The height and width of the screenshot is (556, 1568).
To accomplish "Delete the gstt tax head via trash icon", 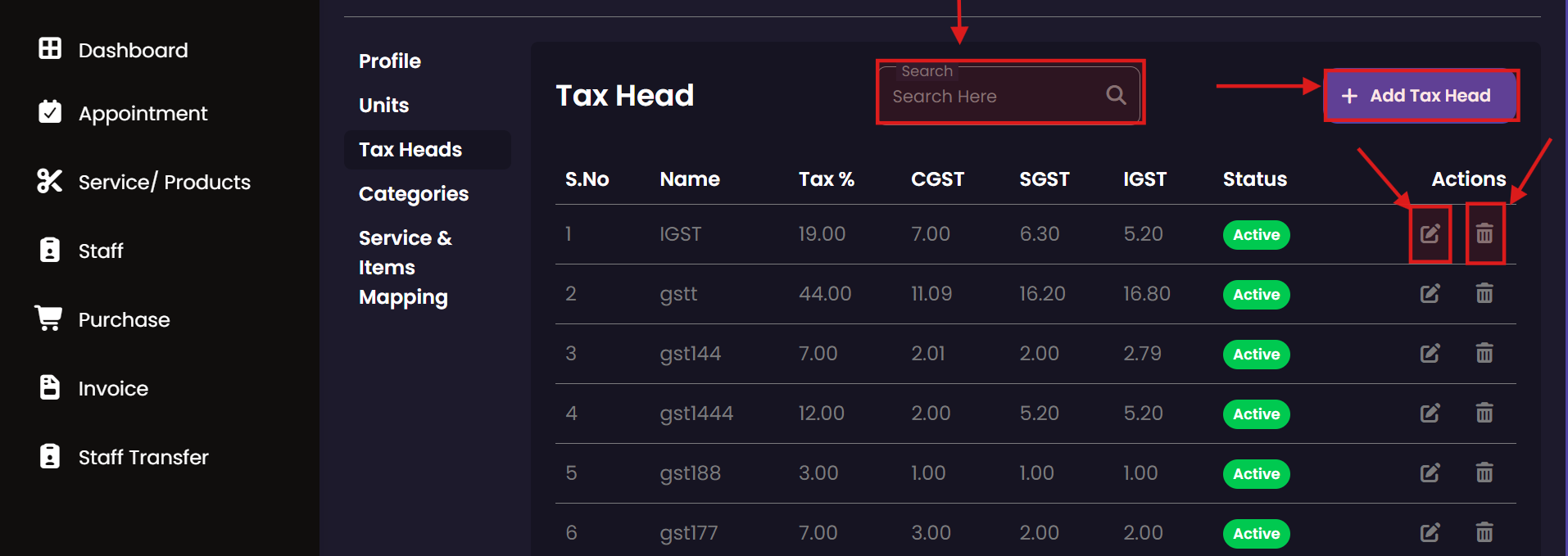I will click(x=1484, y=294).
